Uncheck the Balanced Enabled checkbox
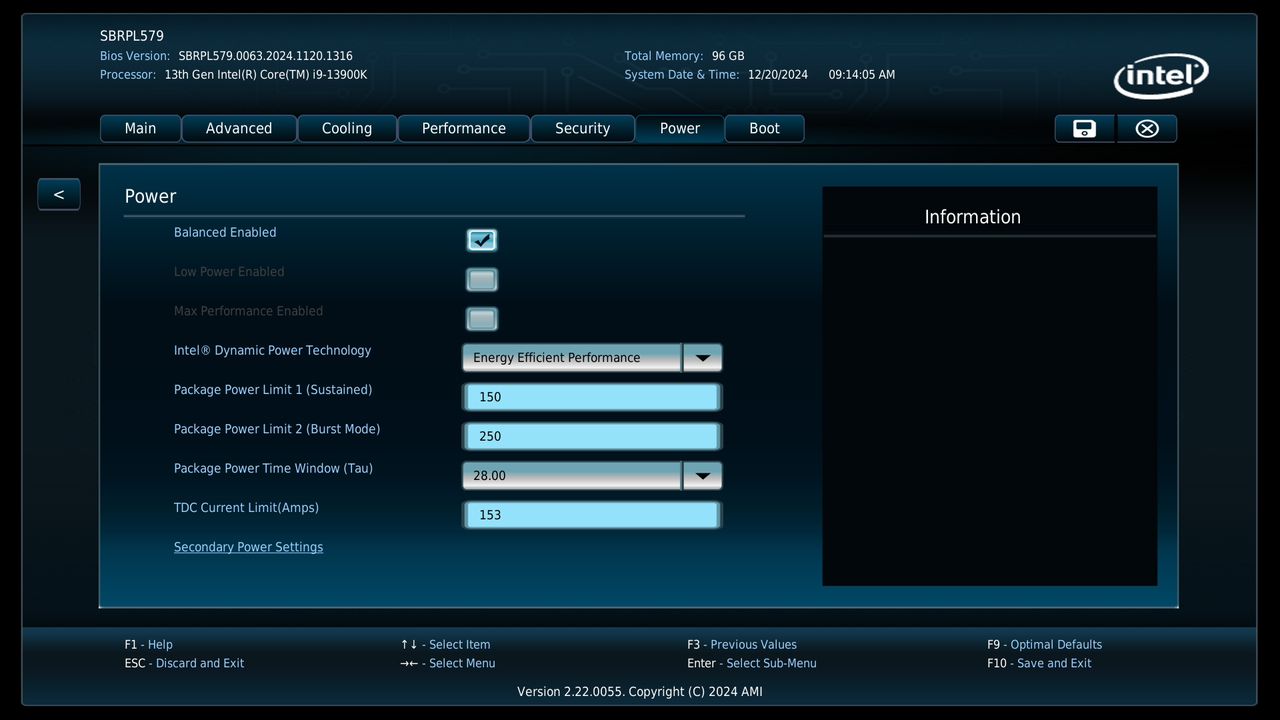 coord(482,240)
